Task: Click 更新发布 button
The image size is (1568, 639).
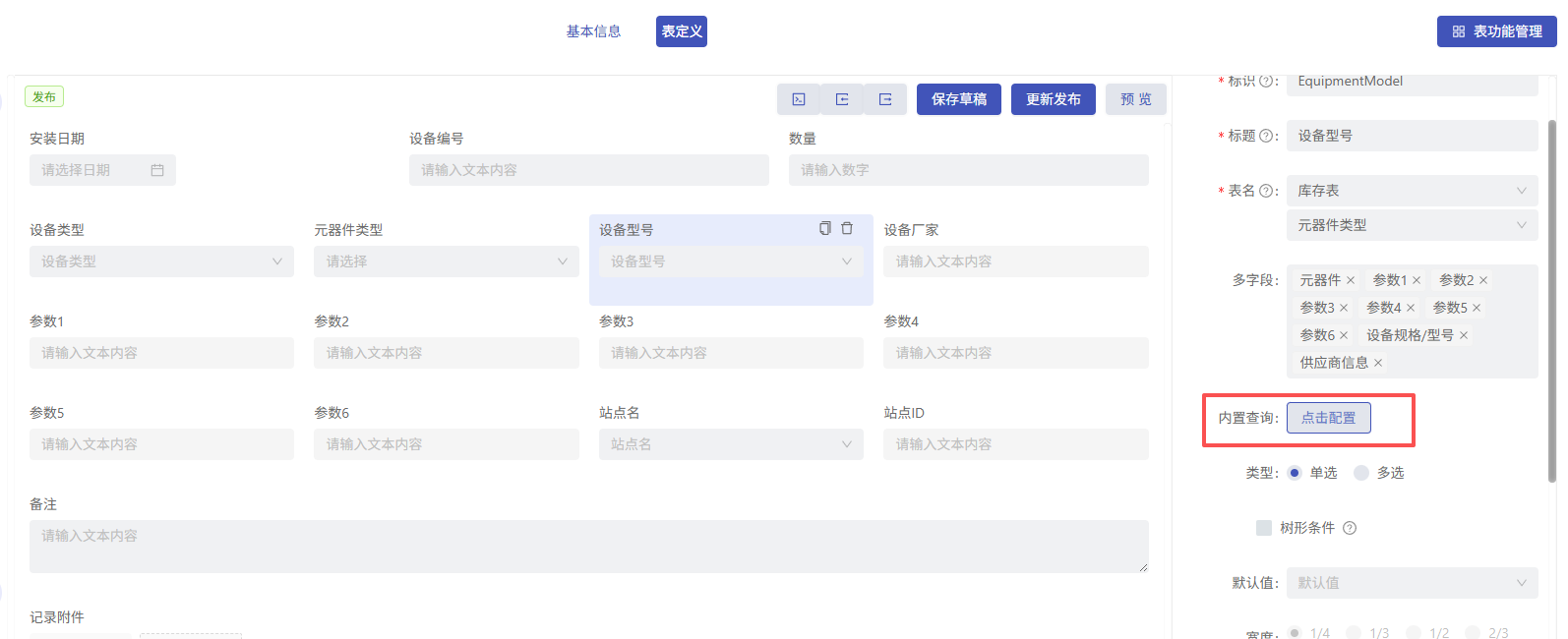Action: point(1054,99)
